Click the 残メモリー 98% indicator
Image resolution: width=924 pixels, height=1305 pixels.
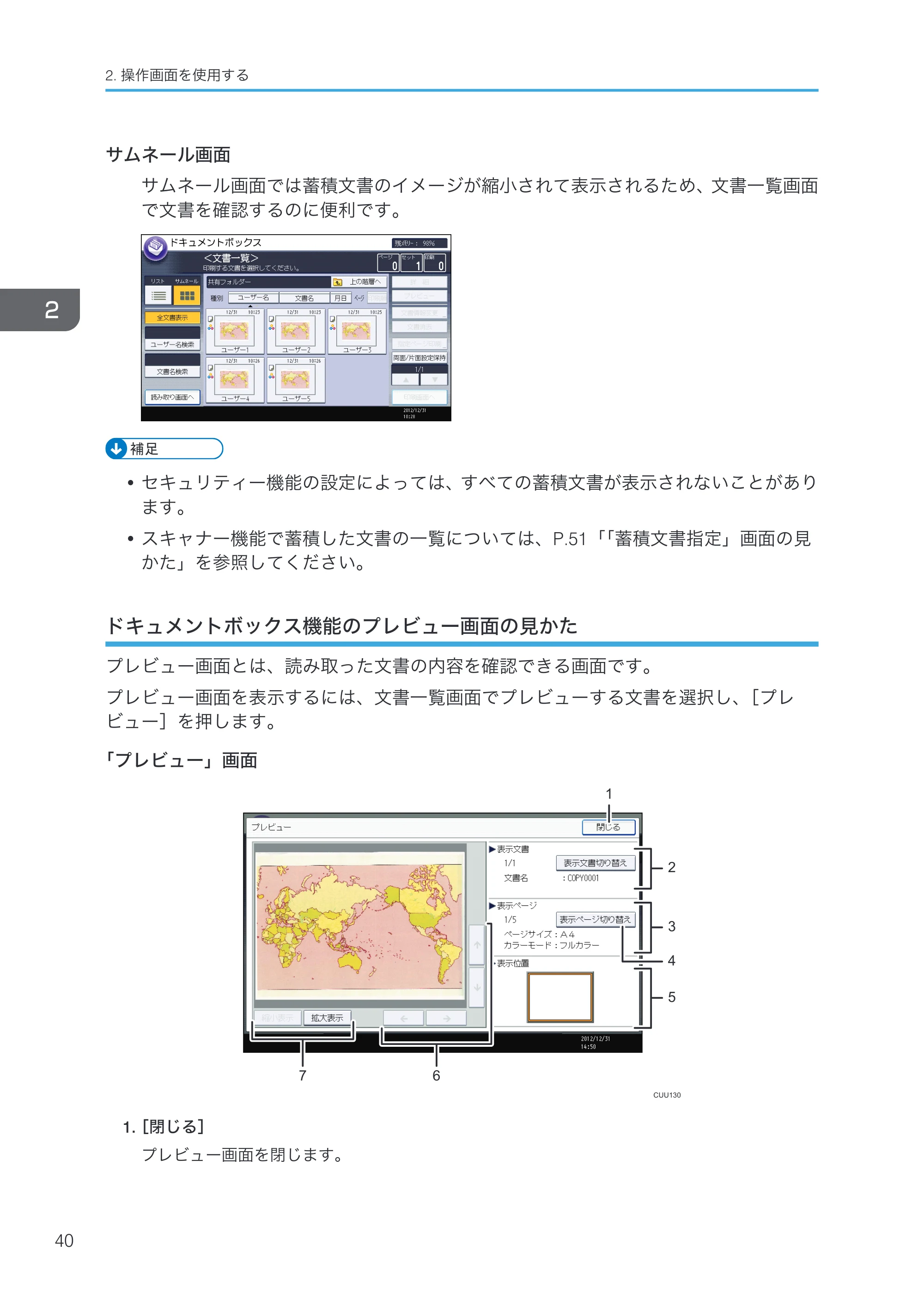[x=419, y=243]
